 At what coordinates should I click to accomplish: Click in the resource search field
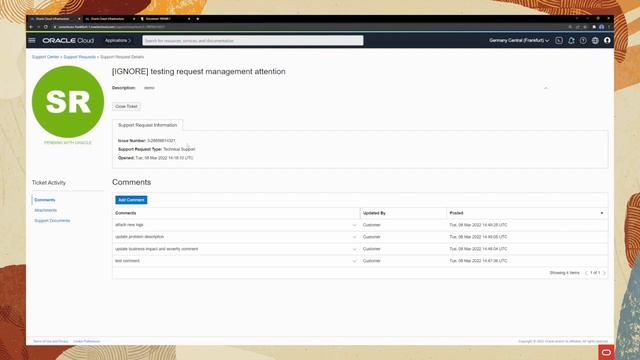pos(253,40)
